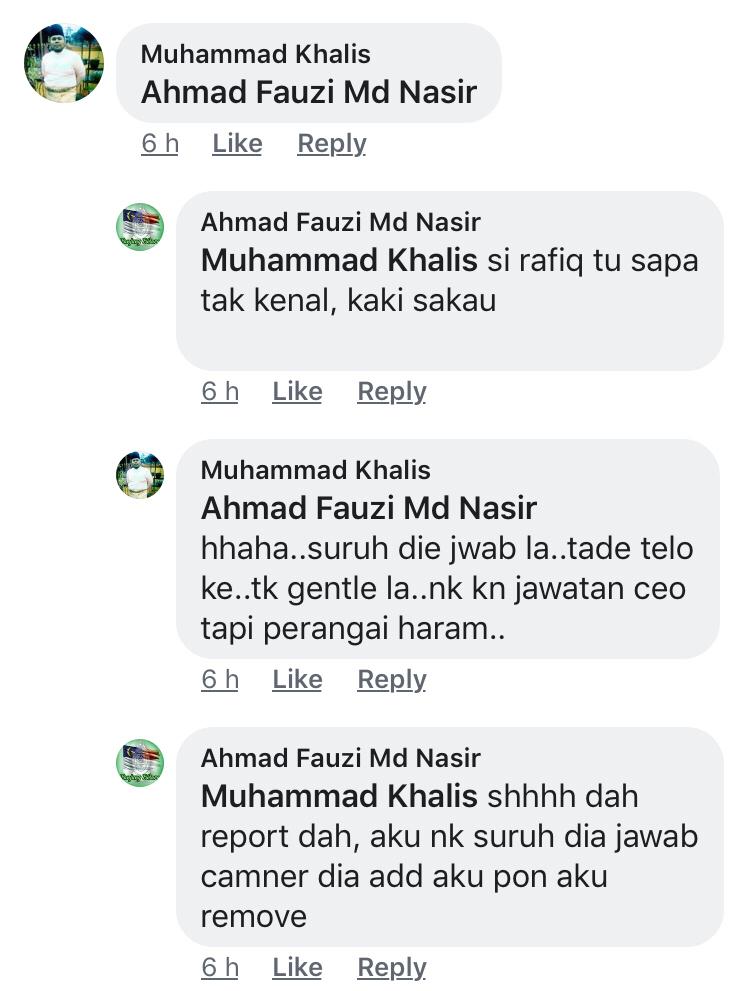This screenshot has height=991, width=750.
Task: Open Muhammad Khalis's profile picture on top comment
Action: (x=64, y=63)
